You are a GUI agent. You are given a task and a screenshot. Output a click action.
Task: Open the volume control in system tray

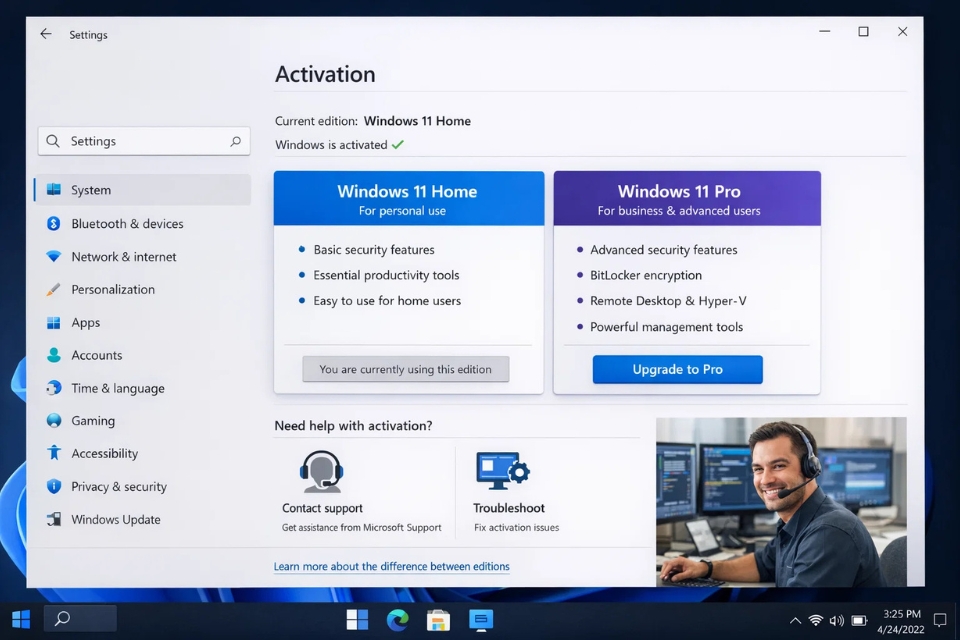836,618
